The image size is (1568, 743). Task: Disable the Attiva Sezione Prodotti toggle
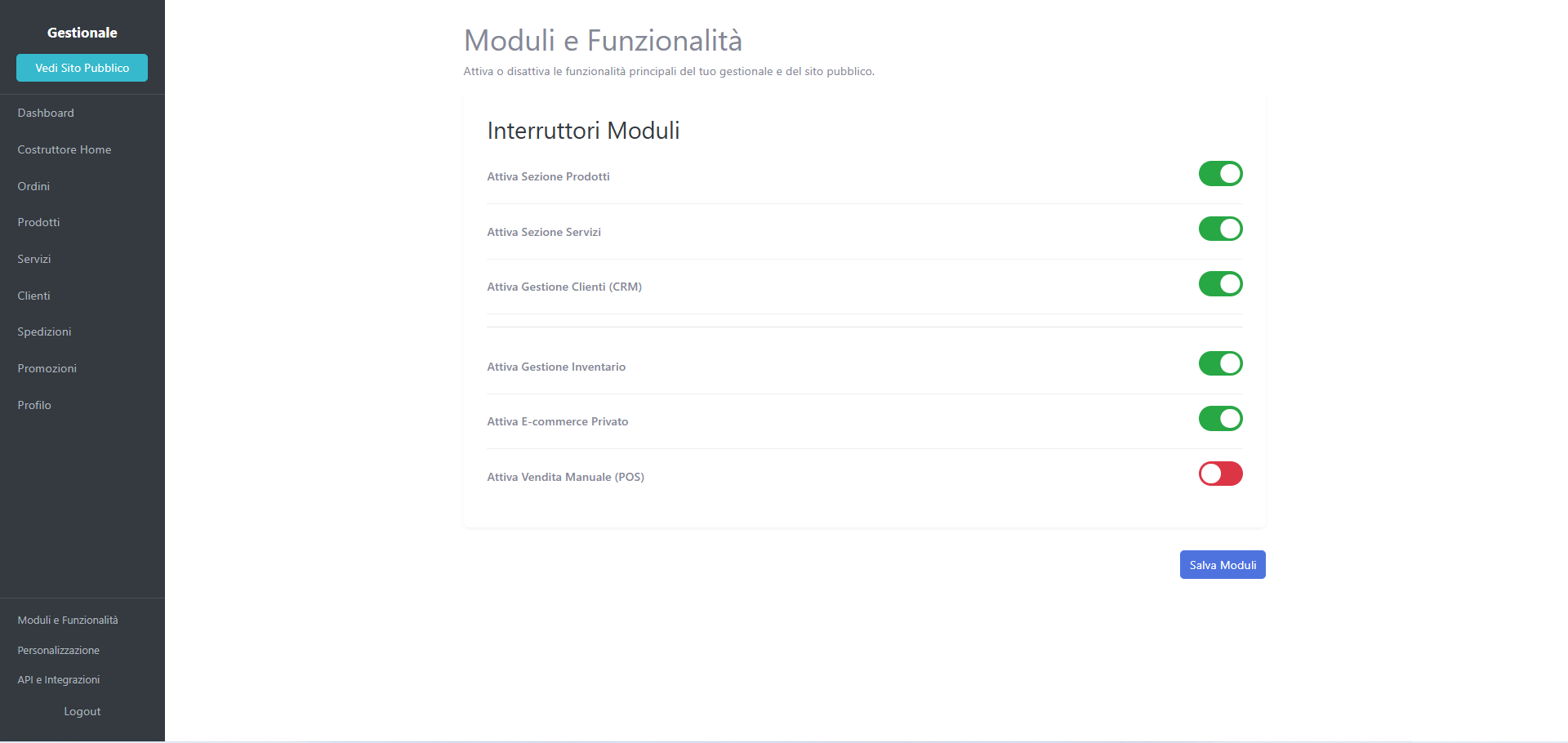point(1220,173)
